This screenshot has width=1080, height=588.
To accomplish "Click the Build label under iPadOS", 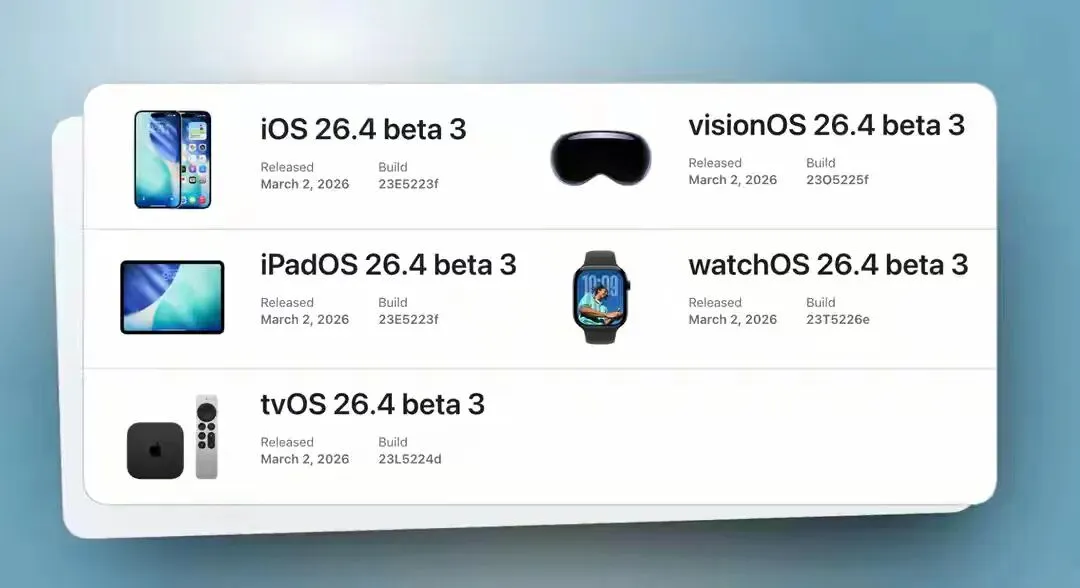I will tap(393, 303).
